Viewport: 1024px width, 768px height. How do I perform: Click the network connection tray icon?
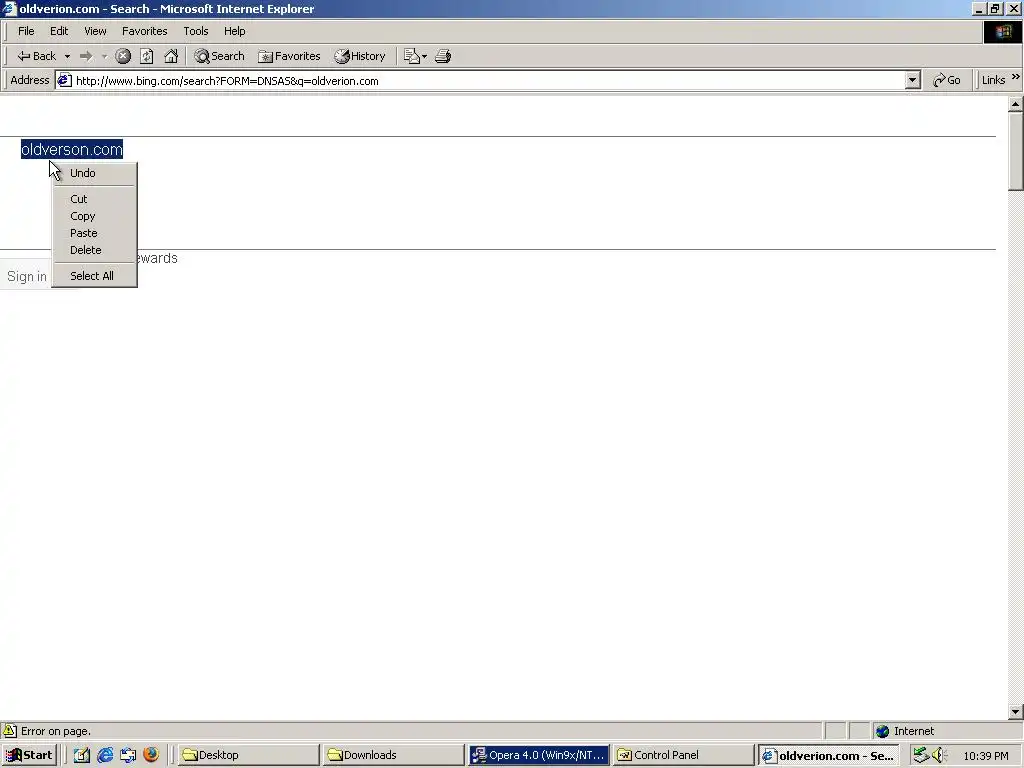pyautogui.click(x=921, y=755)
